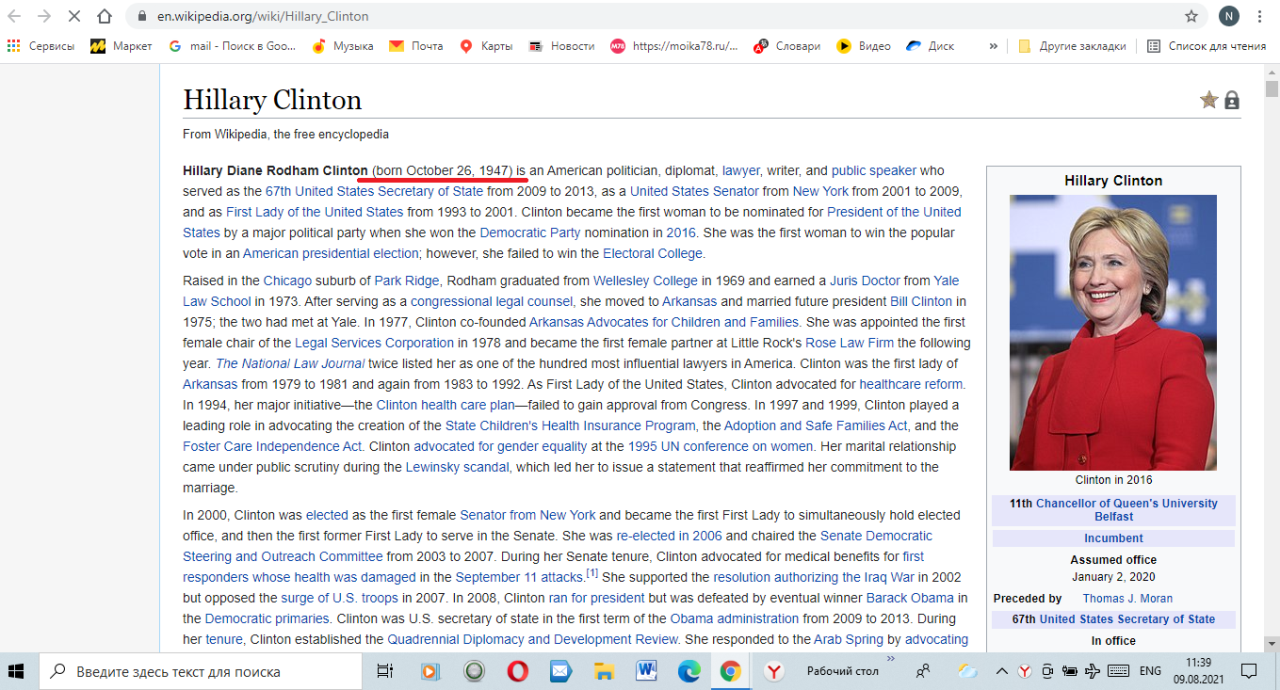1280x690 pixels.
Task: Open the orange player taskbar icon
Action: 431,671
